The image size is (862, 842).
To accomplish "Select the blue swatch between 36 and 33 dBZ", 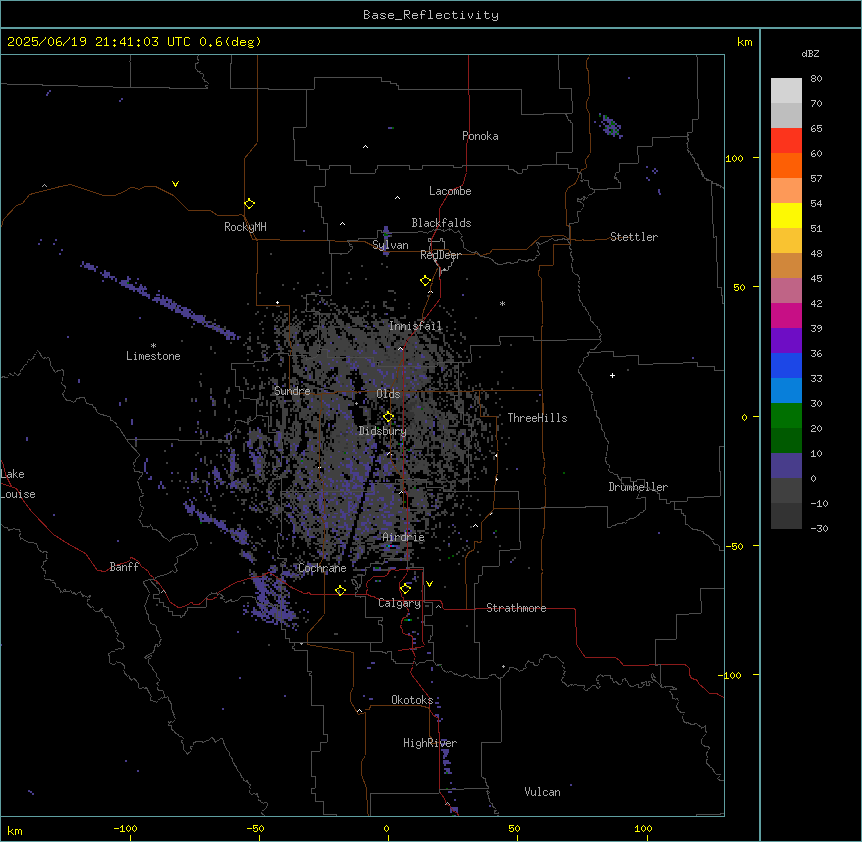I will pos(786,365).
